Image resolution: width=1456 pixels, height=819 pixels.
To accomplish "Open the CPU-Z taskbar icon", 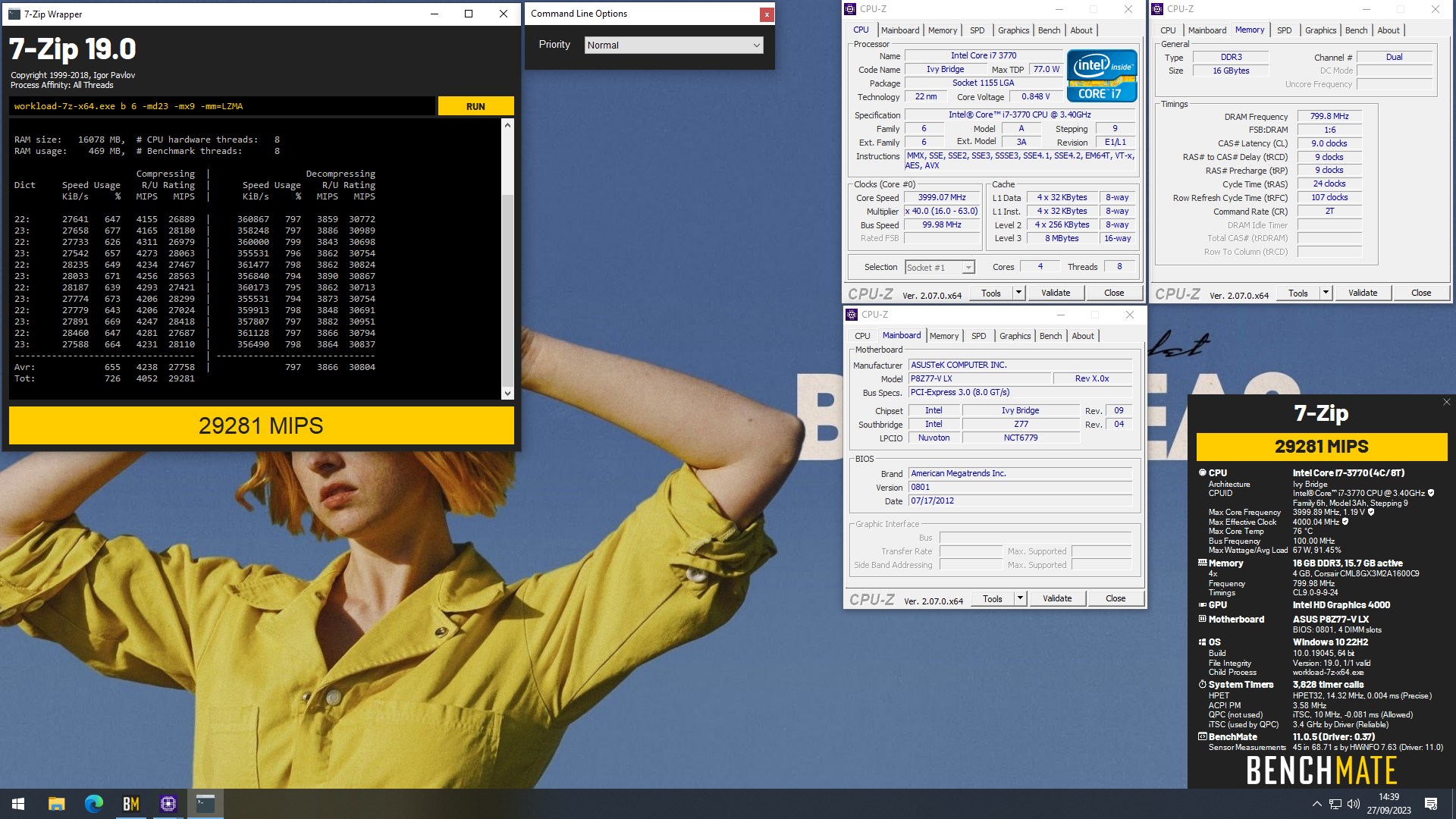I will point(168,804).
